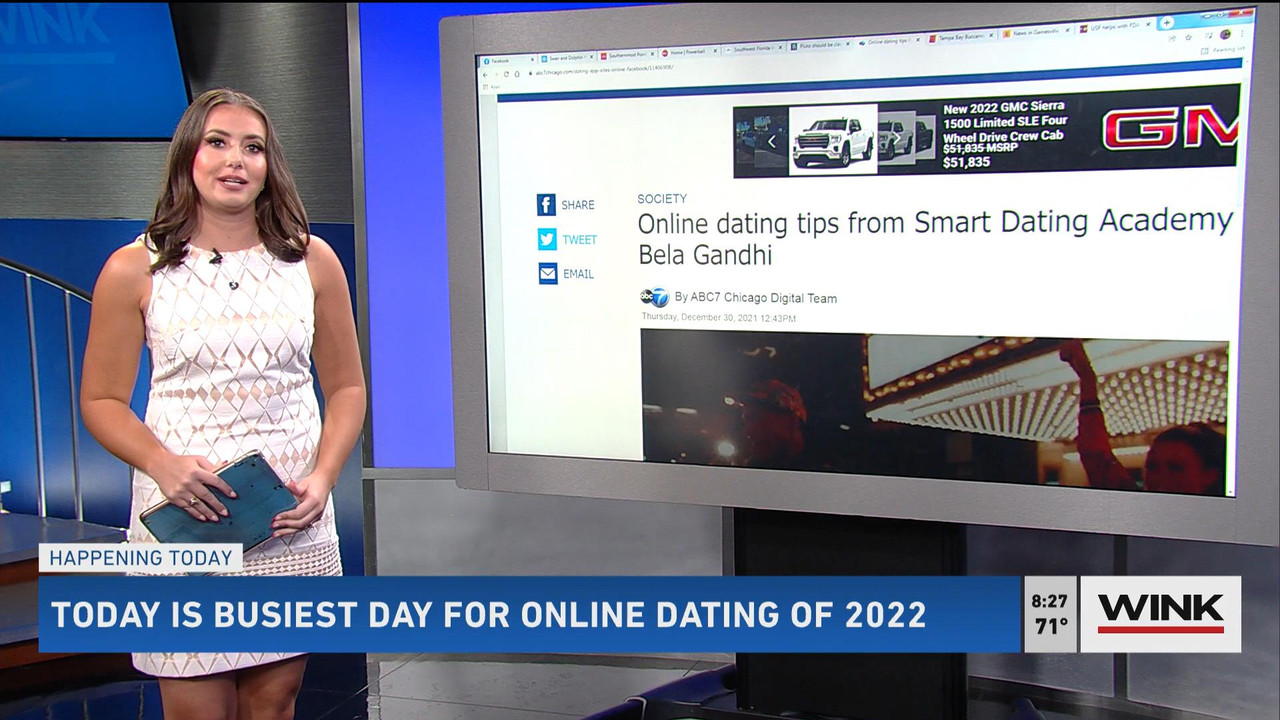Click the Online dating tips article headline
Screen dimensions: 1280x720
[935, 236]
